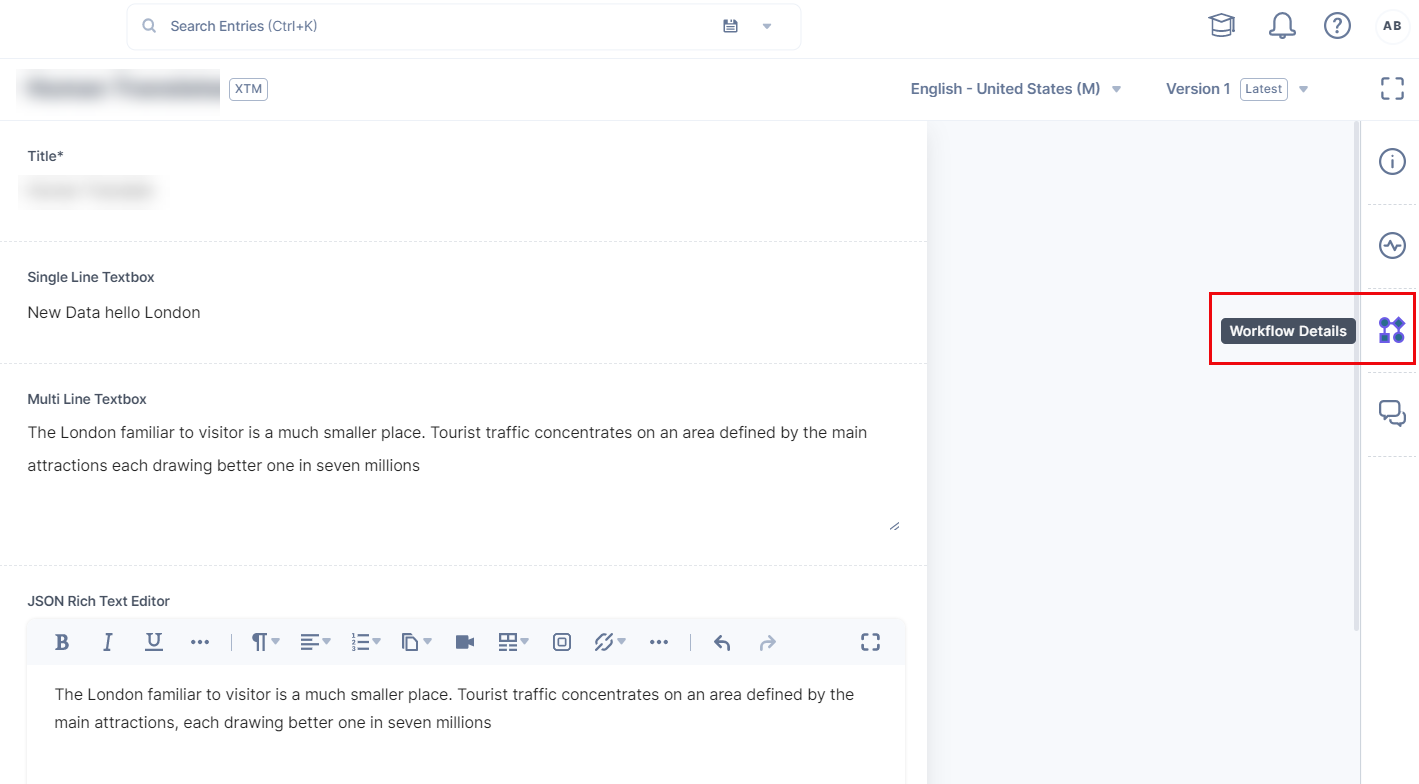Image resolution: width=1419 pixels, height=784 pixels.
Task: Click the Title* field label
Action: pyautogui.click(x=46, y=156)
